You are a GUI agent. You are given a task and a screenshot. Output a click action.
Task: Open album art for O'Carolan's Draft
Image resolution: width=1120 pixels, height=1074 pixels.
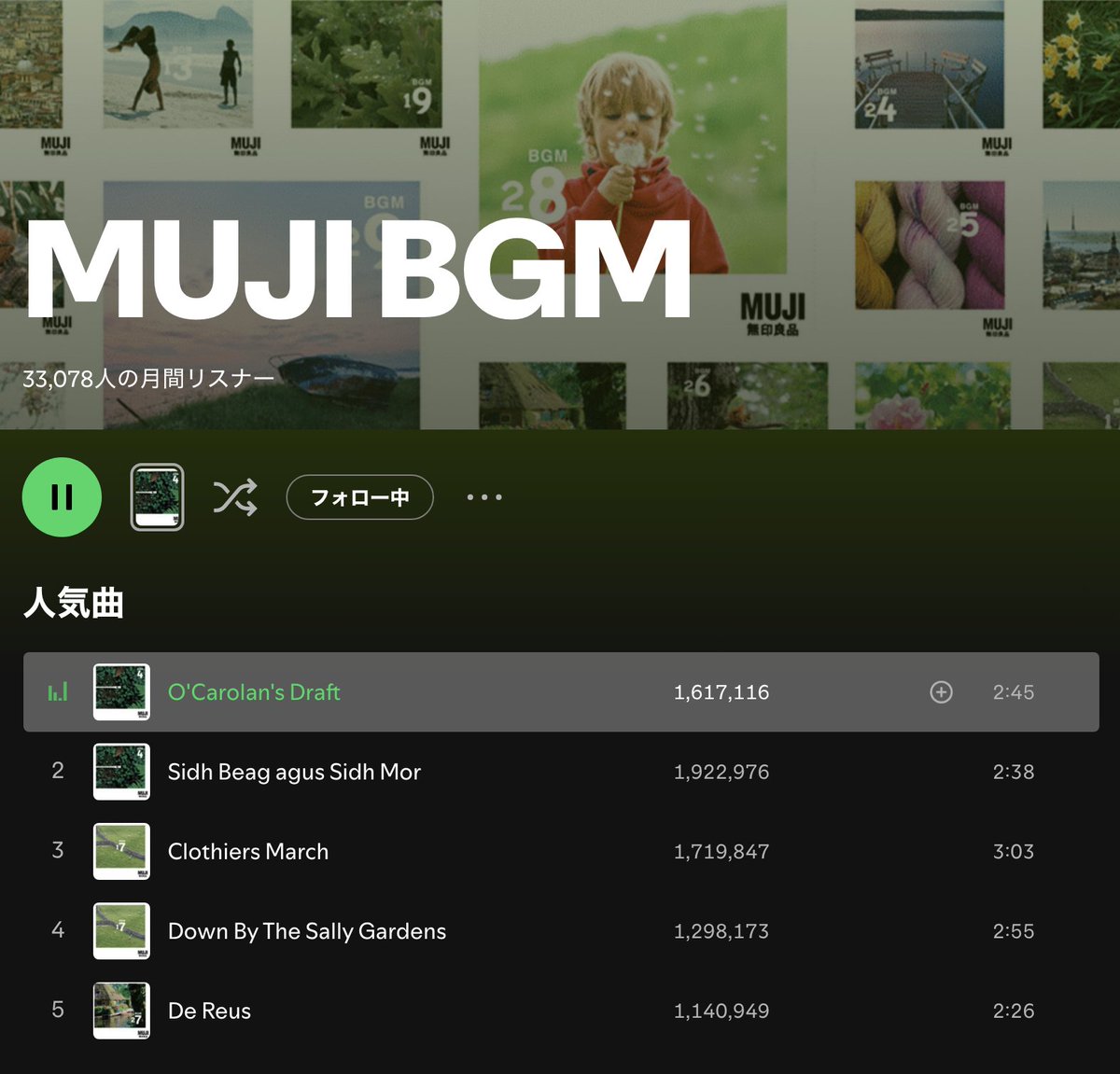point(121,692)
